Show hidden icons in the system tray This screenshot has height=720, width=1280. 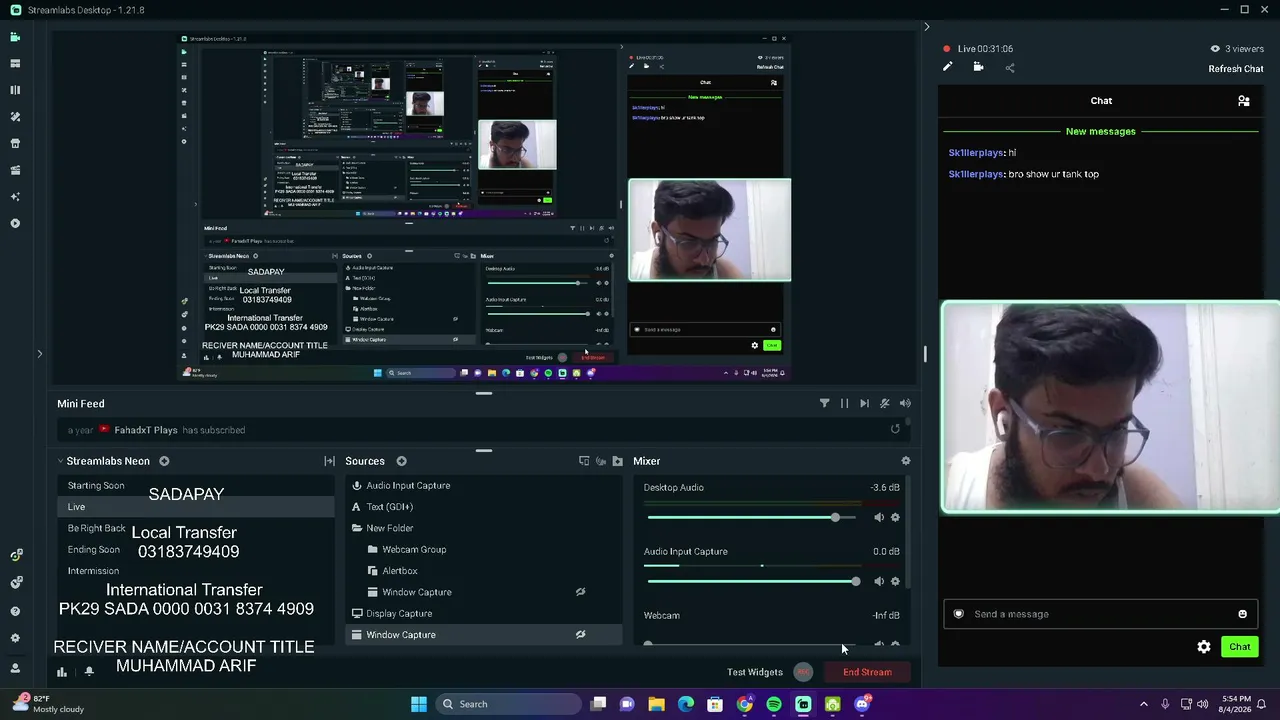(x=1144, y=704)
